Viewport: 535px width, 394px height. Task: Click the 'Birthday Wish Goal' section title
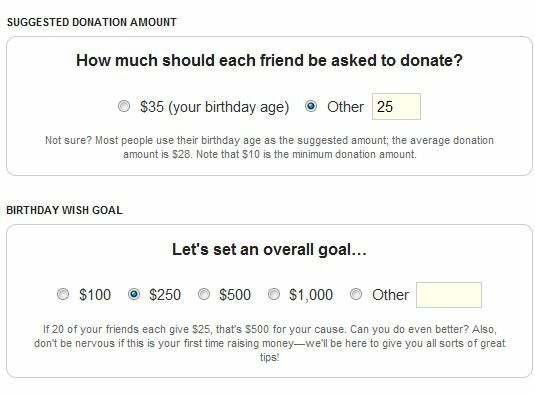[x=64, y=210]
